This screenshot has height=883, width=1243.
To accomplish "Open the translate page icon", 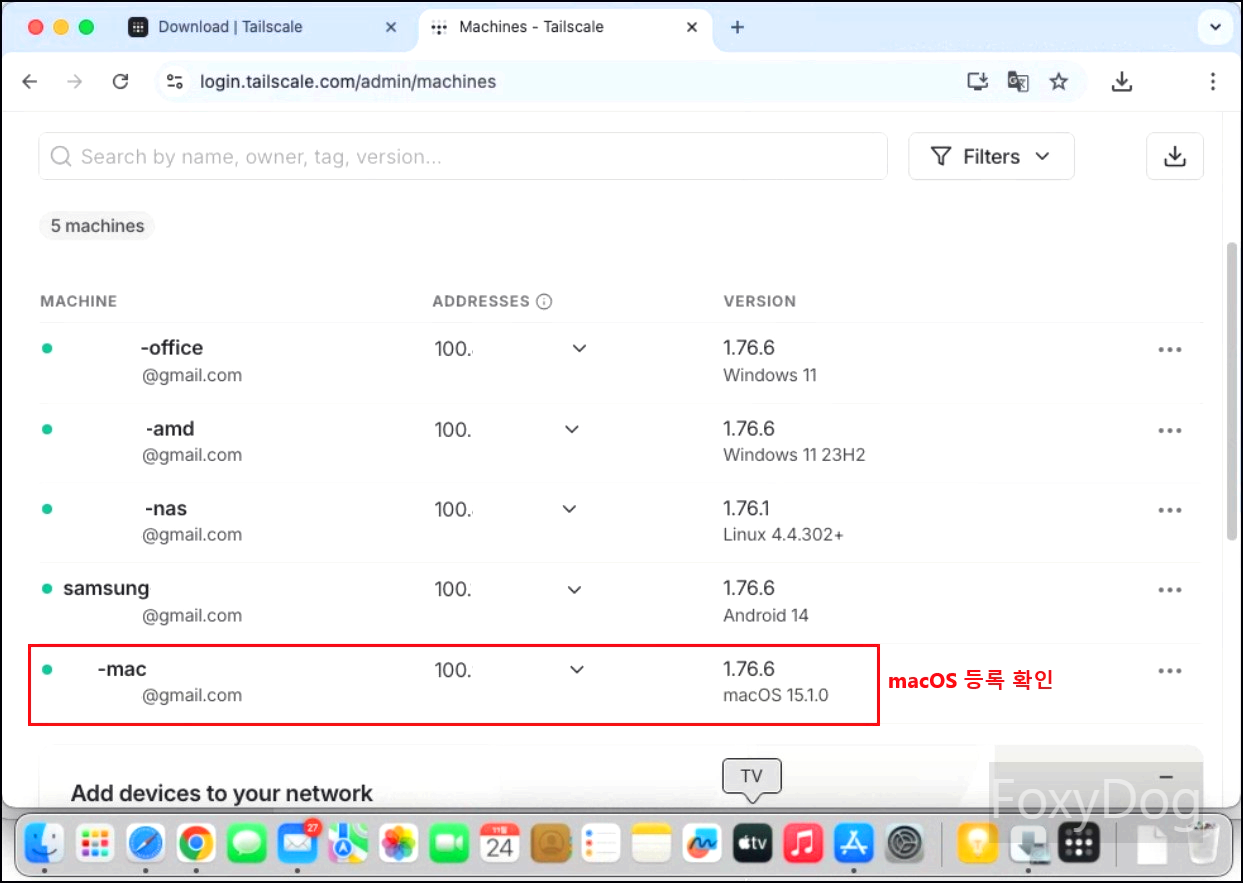I will 1018,82.
